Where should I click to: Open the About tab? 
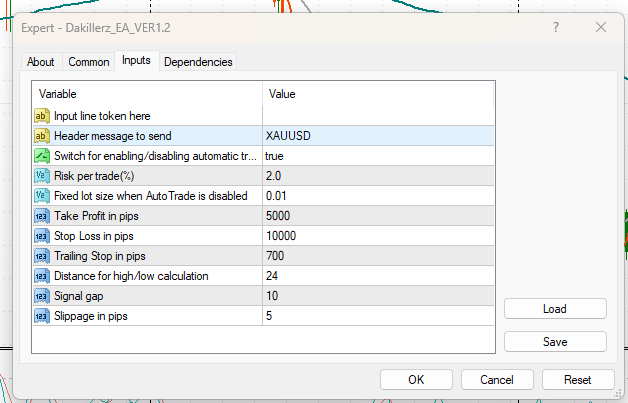coord(41,62)
